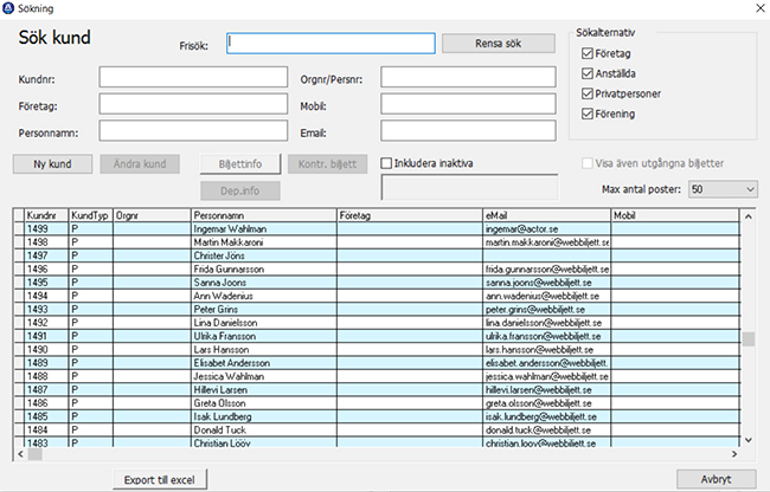Click into the Personnamn input field
The image size is (770, 492).
(x=193, y=131)
